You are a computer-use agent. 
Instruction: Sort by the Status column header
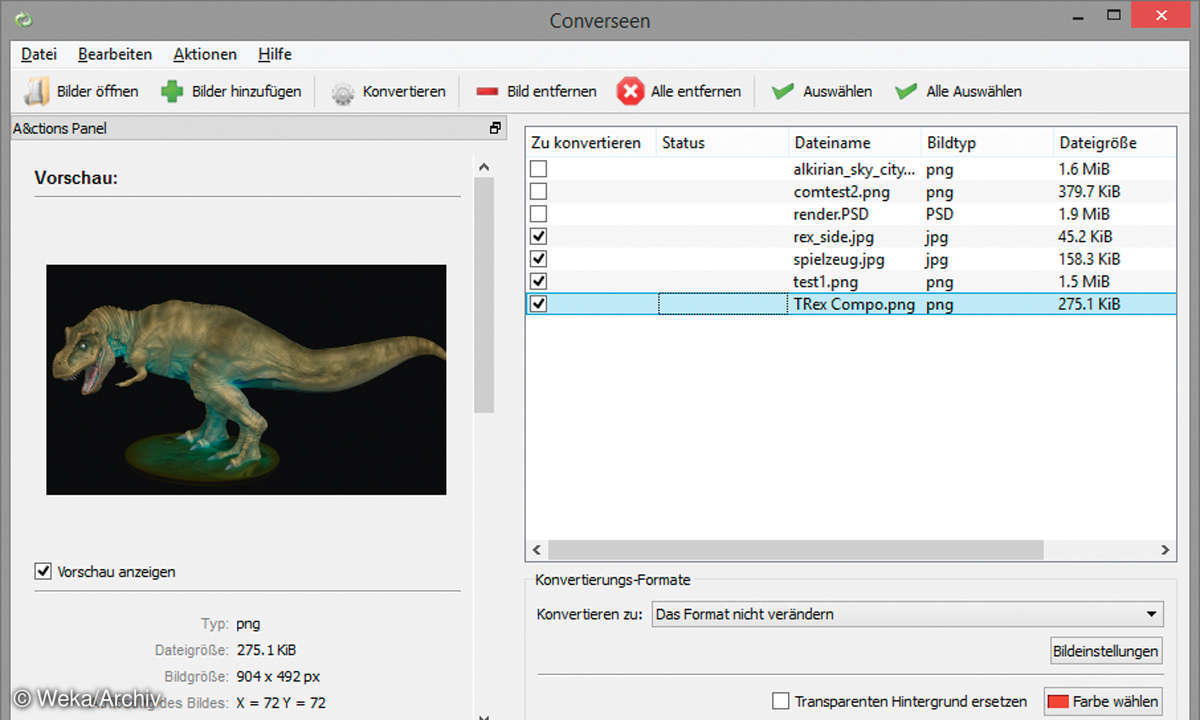722,143
